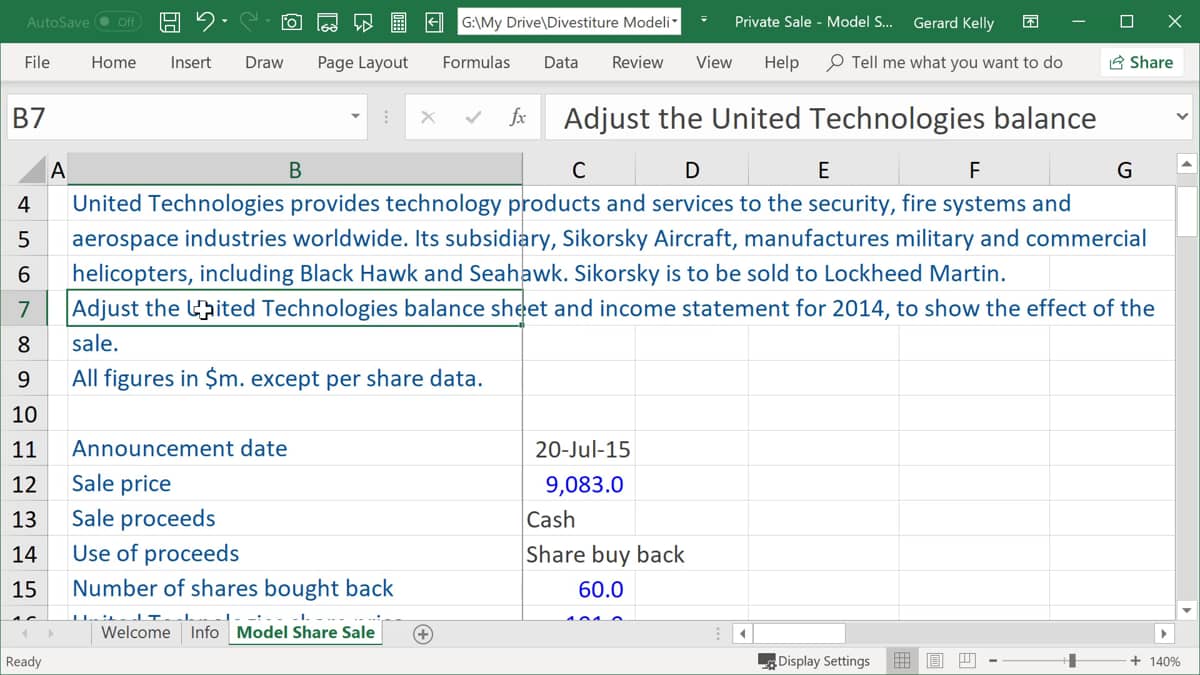Screen dimensions: 1200x675
Task: Switch to Page Break Preview icon
Action: [967, 661]
